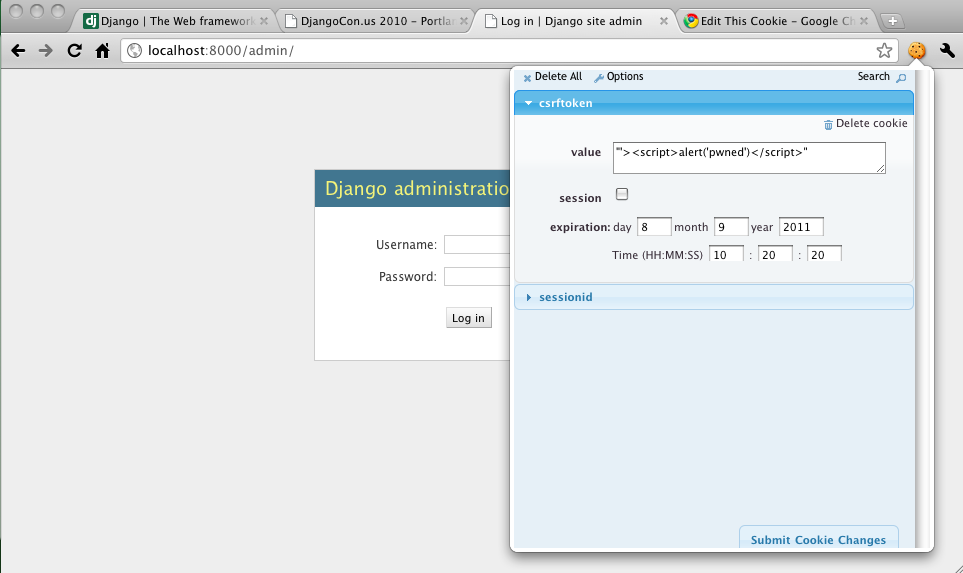Click the expiration hours field
This screenshot has height=573, width=963.
point(726,254)
